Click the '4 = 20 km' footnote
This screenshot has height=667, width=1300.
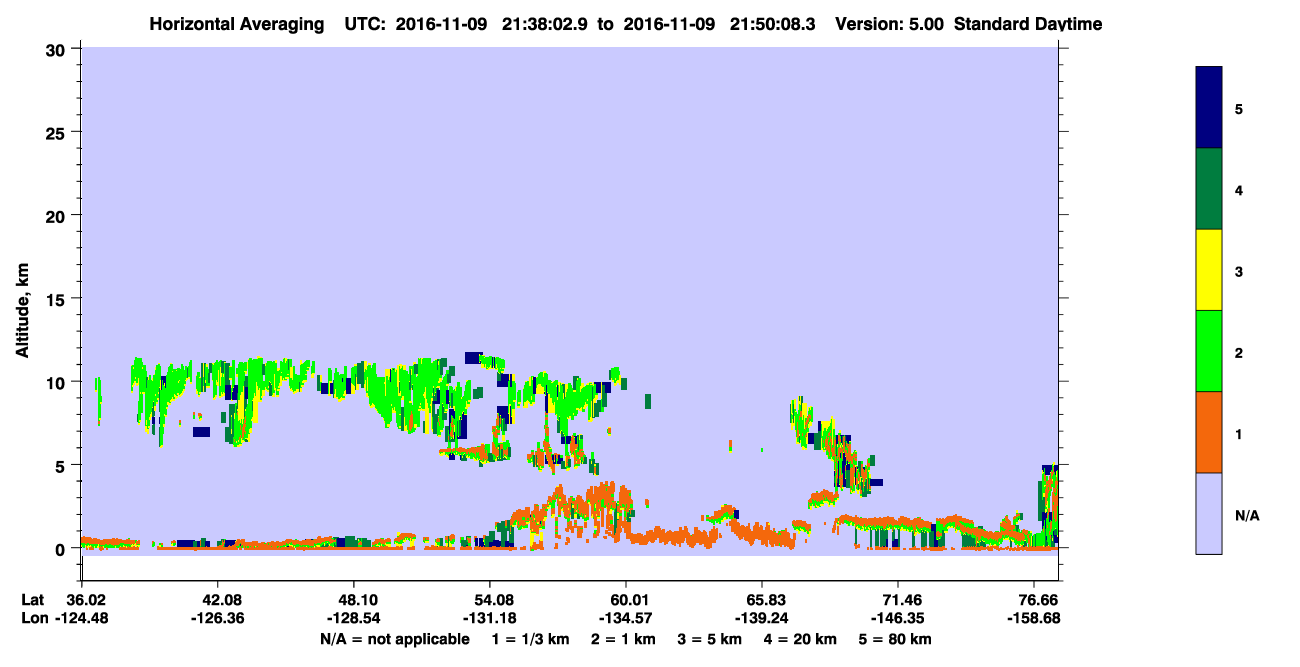click(799, 639)
